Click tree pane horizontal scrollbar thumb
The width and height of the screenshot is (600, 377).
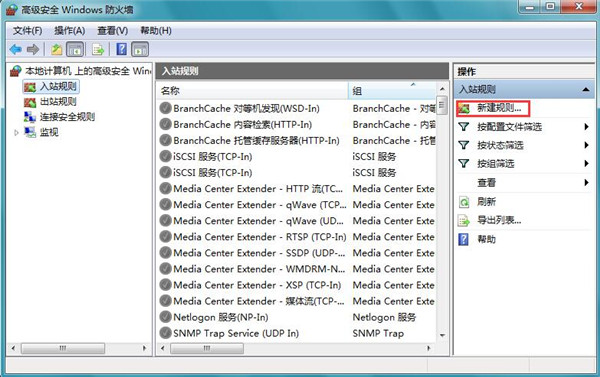63,348
